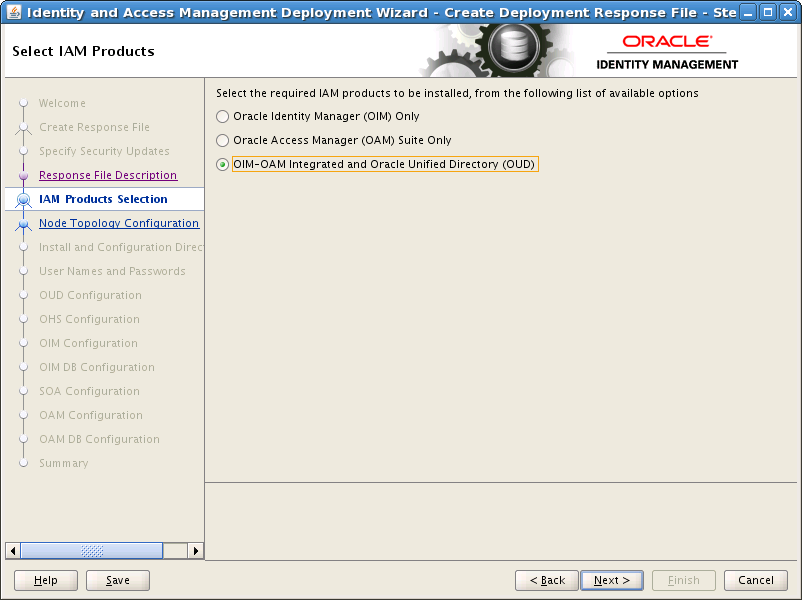Close the wizard window
803x600 pixels.
point(788,12)
